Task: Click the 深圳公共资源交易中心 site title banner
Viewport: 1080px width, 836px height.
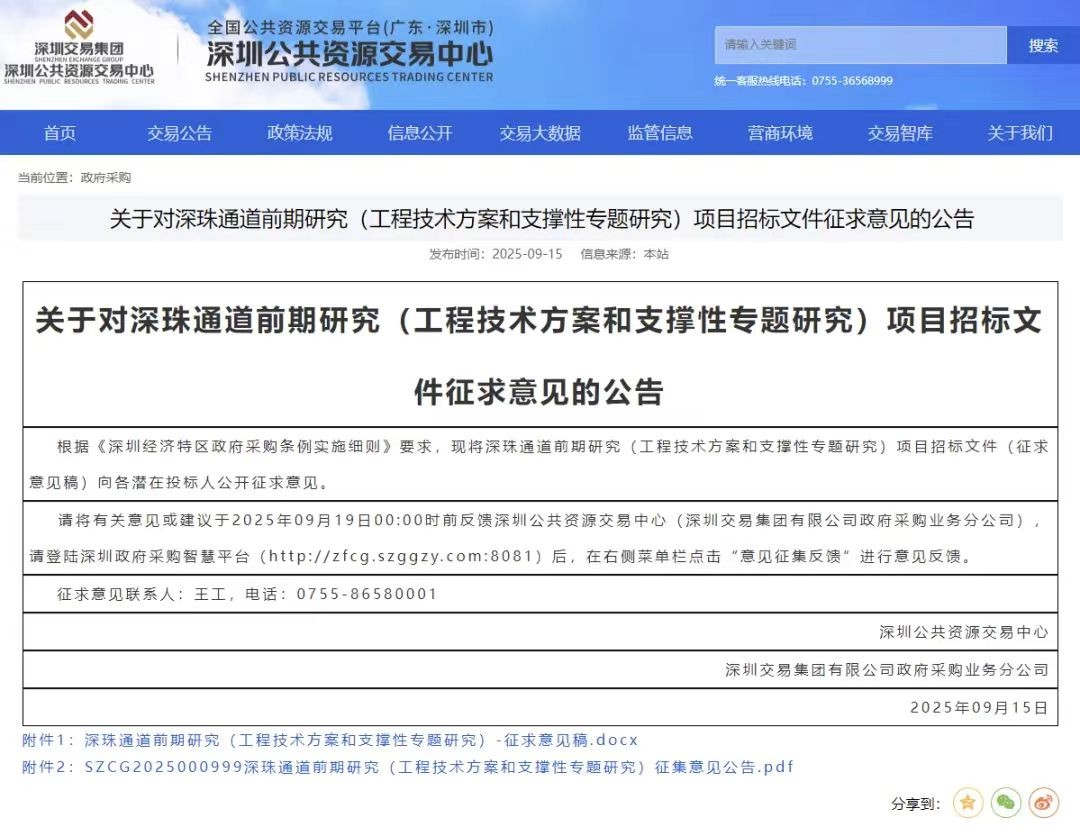Action: pos(349,52)
